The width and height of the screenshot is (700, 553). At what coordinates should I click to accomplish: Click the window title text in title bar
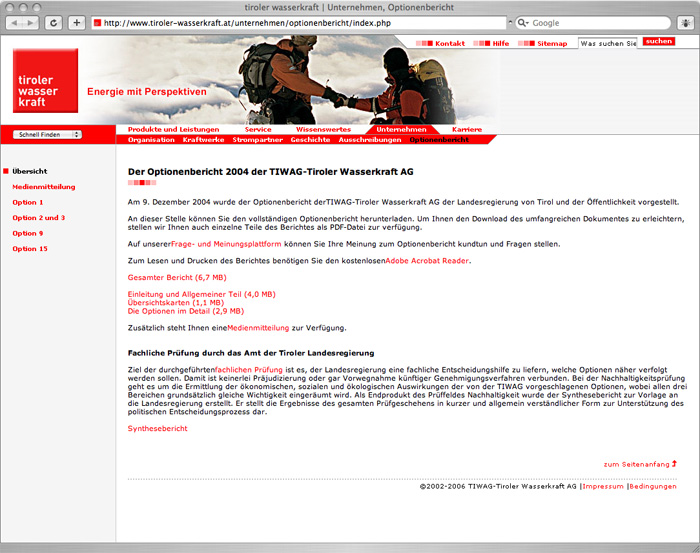tap(349, 7)
